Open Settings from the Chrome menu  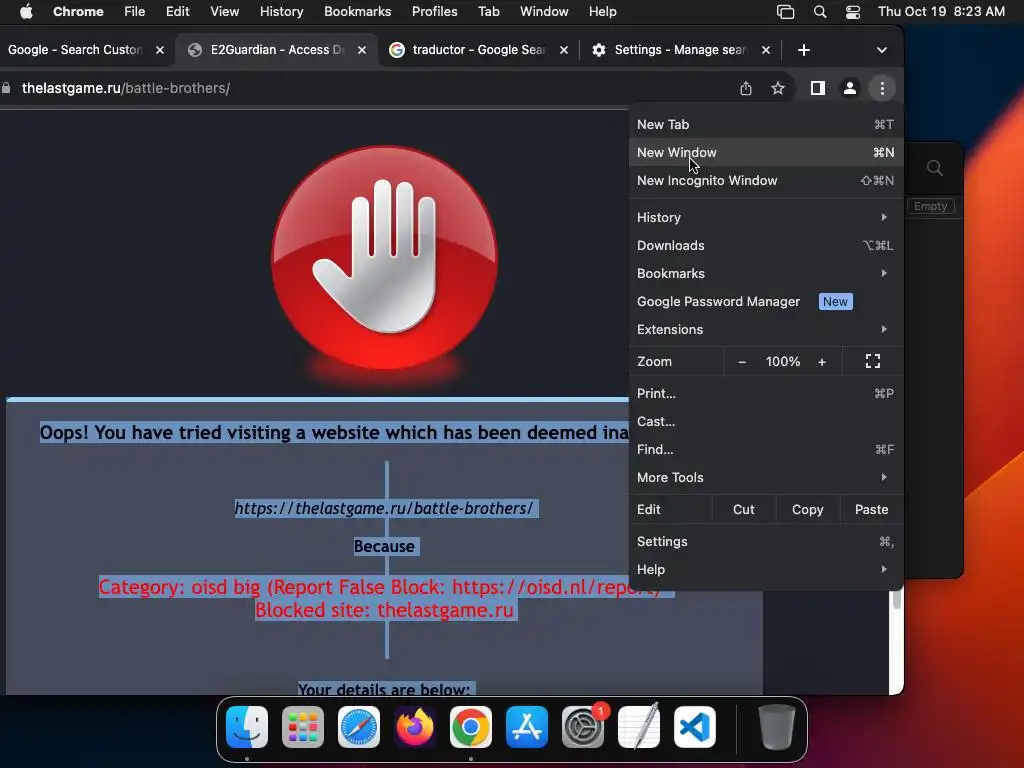tap(765, 541)
